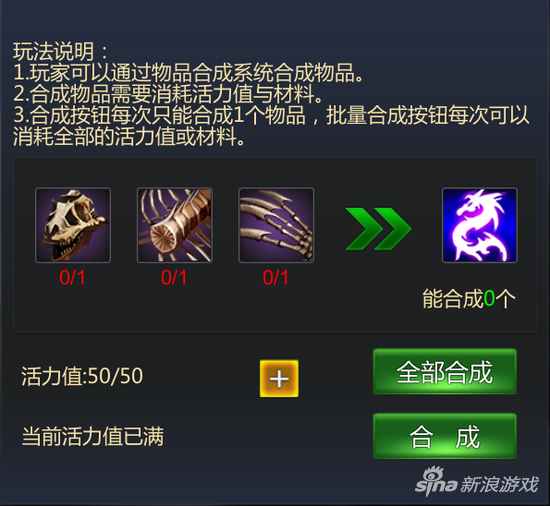Click the 合成 craft button
Image resolution: width=550 pixels, height=506 pixels.
(x=445, y=436)
